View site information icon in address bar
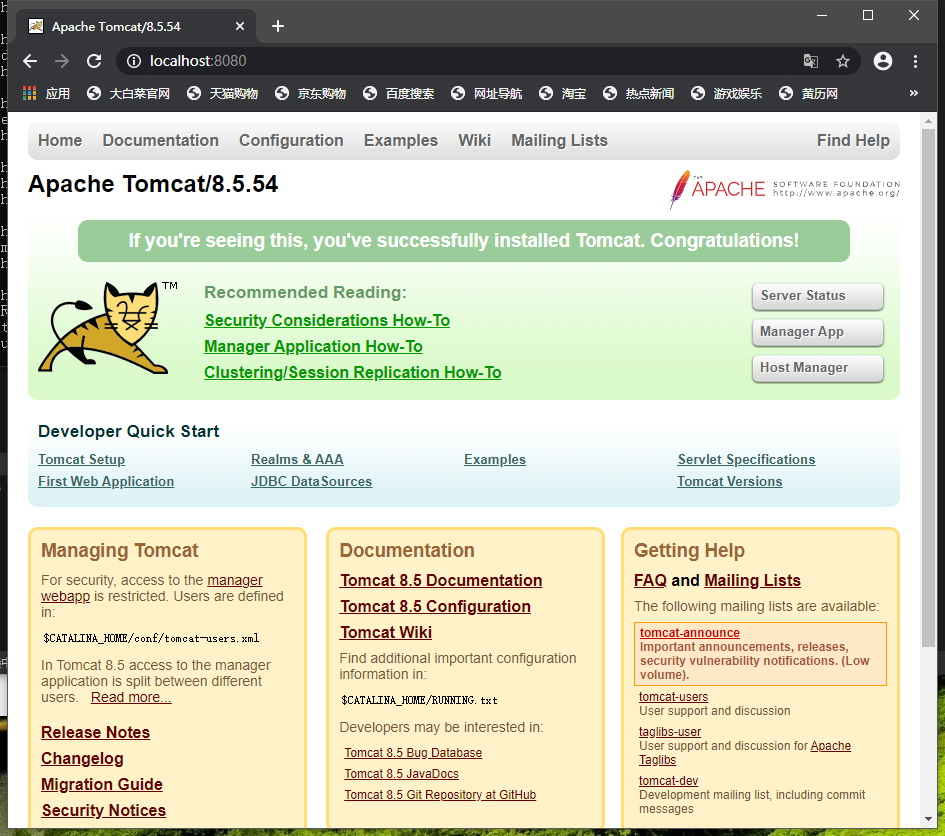Image resolution: width=945 pixels, height=836 pixels. tap(134, 61)
